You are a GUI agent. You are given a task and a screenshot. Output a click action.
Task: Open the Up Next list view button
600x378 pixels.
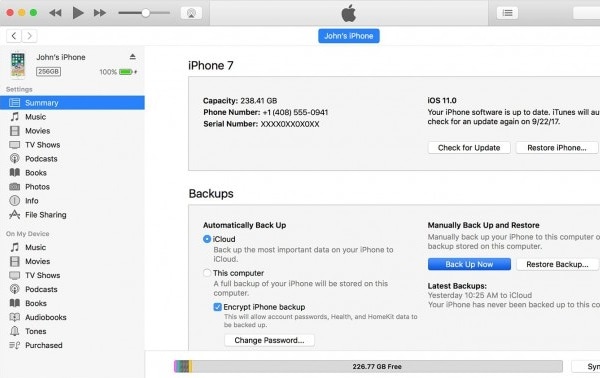pyautogui.click(x=507, y=13)
